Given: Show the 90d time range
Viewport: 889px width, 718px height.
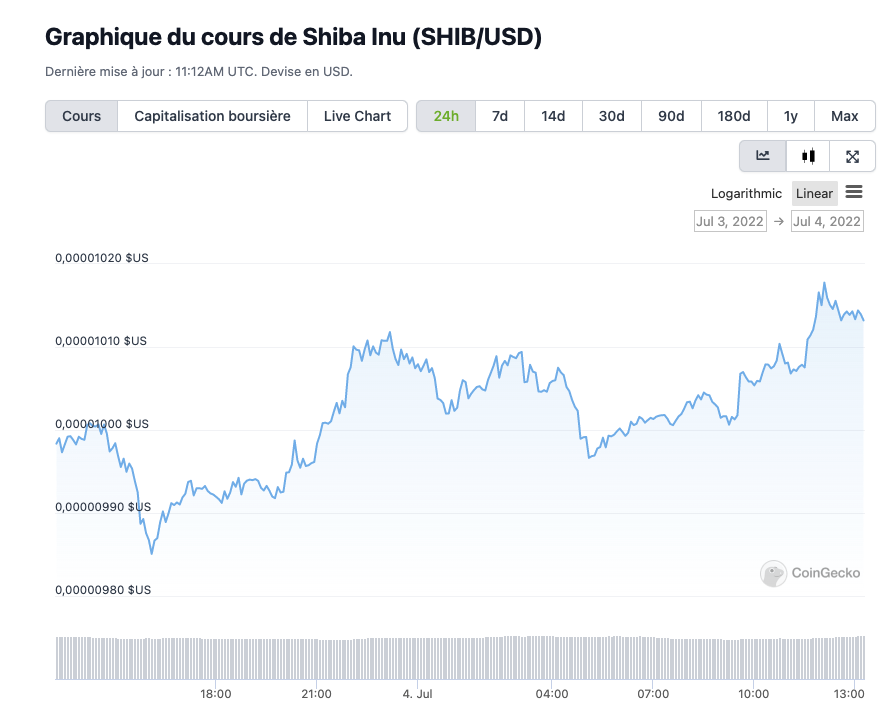Looking at the screenshot, I should pyautogui.click(x=671, y=116).
